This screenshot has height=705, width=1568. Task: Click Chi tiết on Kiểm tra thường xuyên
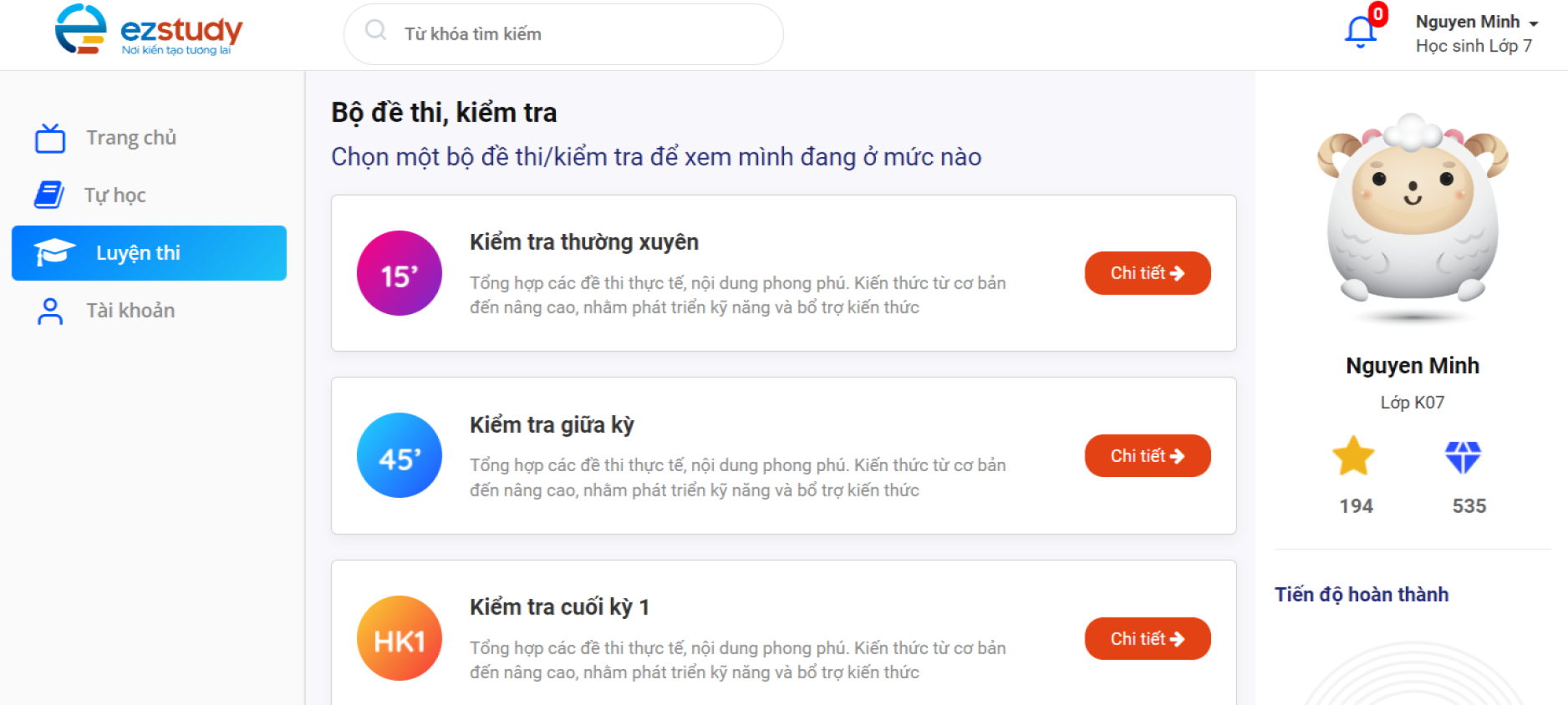coord(1147,273)
